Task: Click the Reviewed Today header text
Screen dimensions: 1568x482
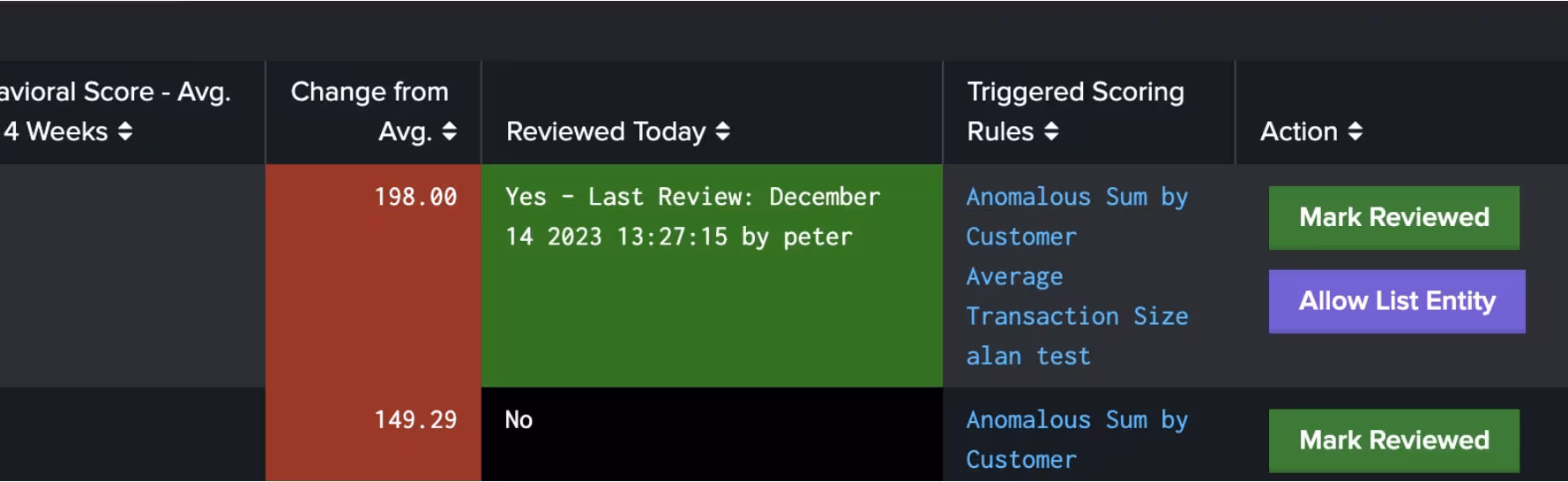Action: point(606,132)
